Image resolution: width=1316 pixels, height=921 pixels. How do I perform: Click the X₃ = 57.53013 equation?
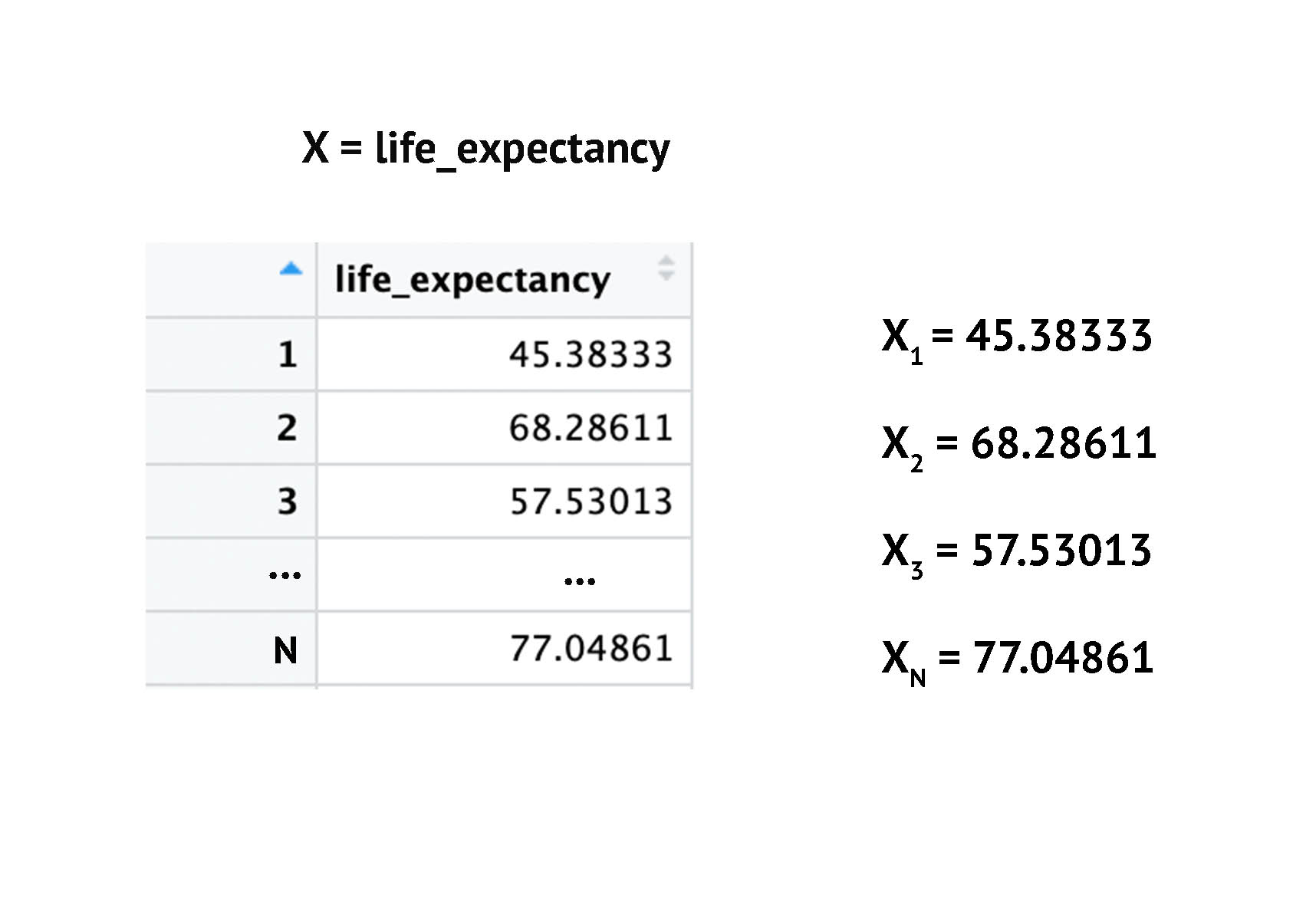[1017, 552]
